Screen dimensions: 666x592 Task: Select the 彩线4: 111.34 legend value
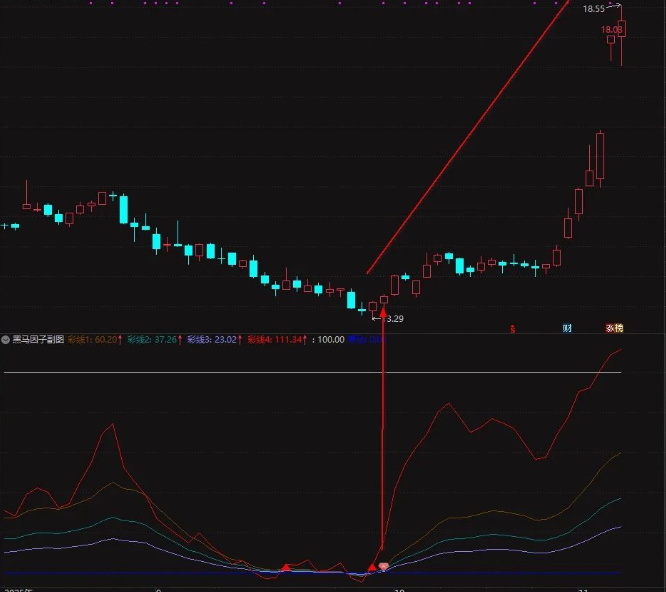click(277, 340)
